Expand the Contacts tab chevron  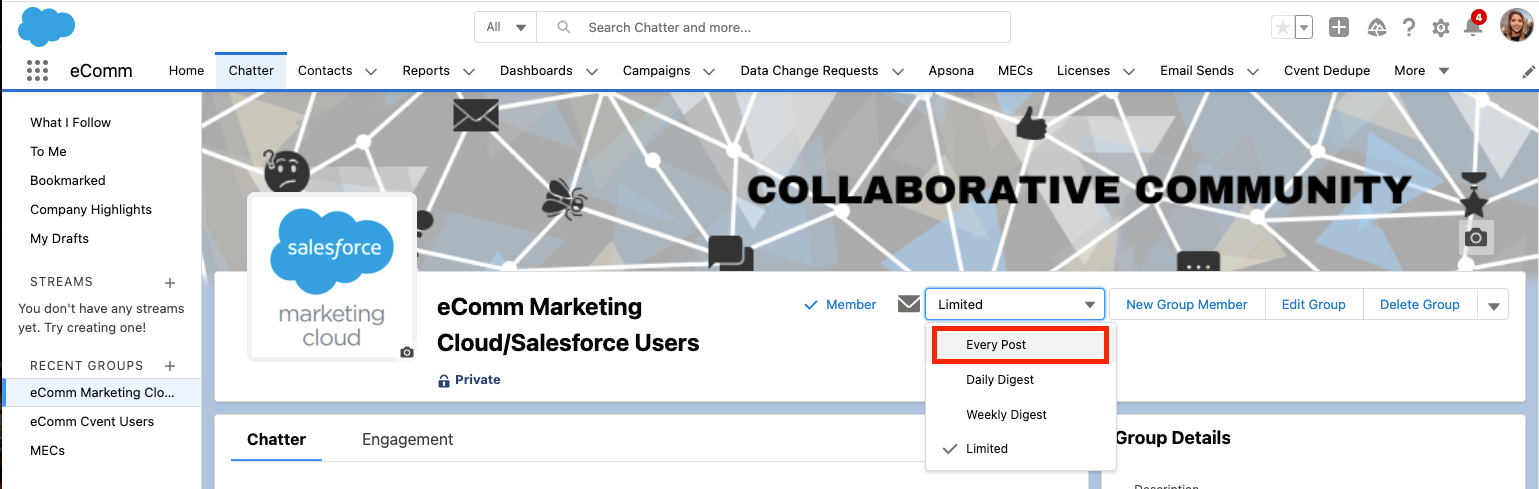coord(371,71)
